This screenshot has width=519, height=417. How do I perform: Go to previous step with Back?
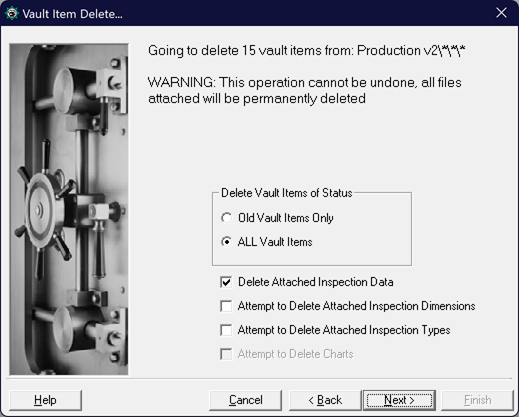pos(325,400)
